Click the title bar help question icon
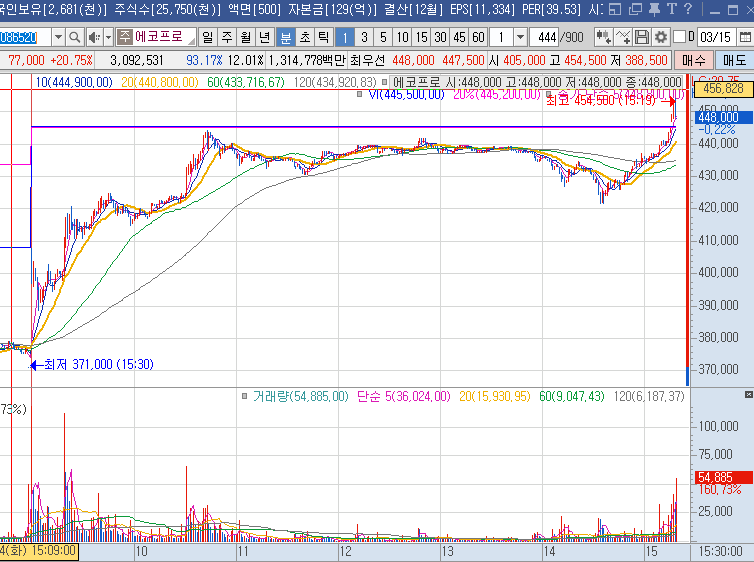This screenshot has width=754, height=562. pos(688,9)
